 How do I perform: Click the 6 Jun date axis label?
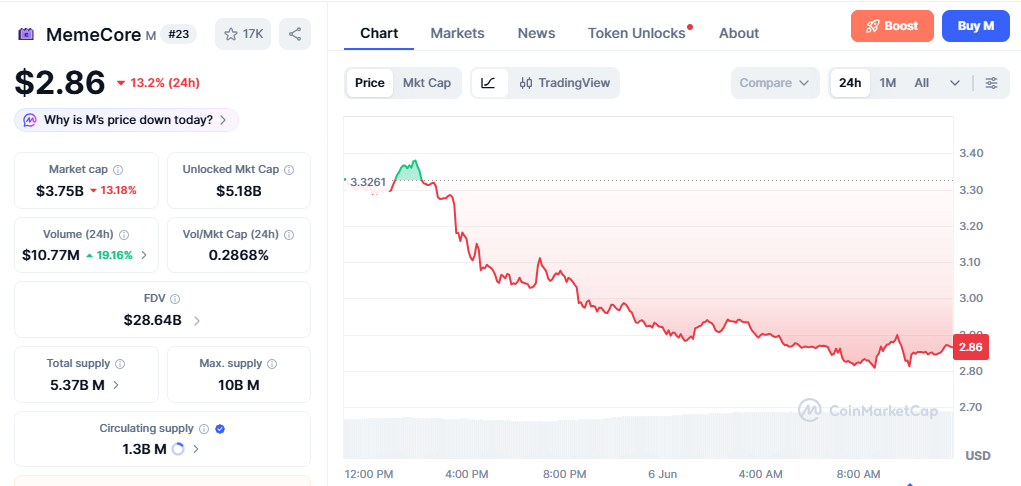click(x=663, y=474)
